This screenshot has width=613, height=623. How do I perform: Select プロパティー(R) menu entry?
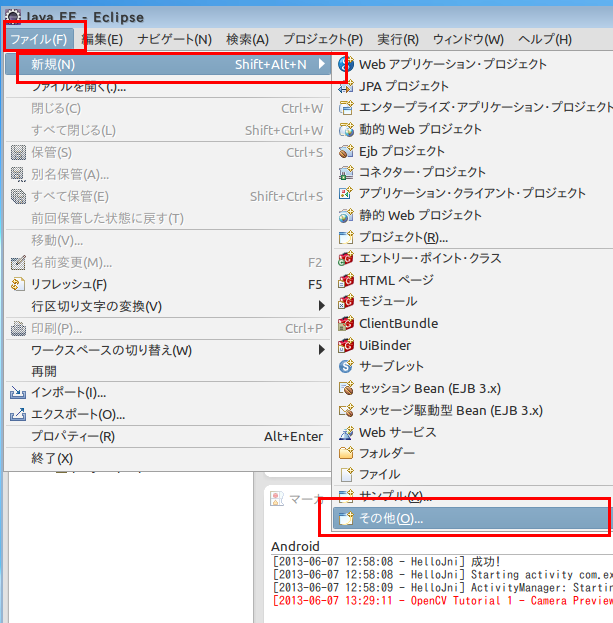[x=168, y=437]
